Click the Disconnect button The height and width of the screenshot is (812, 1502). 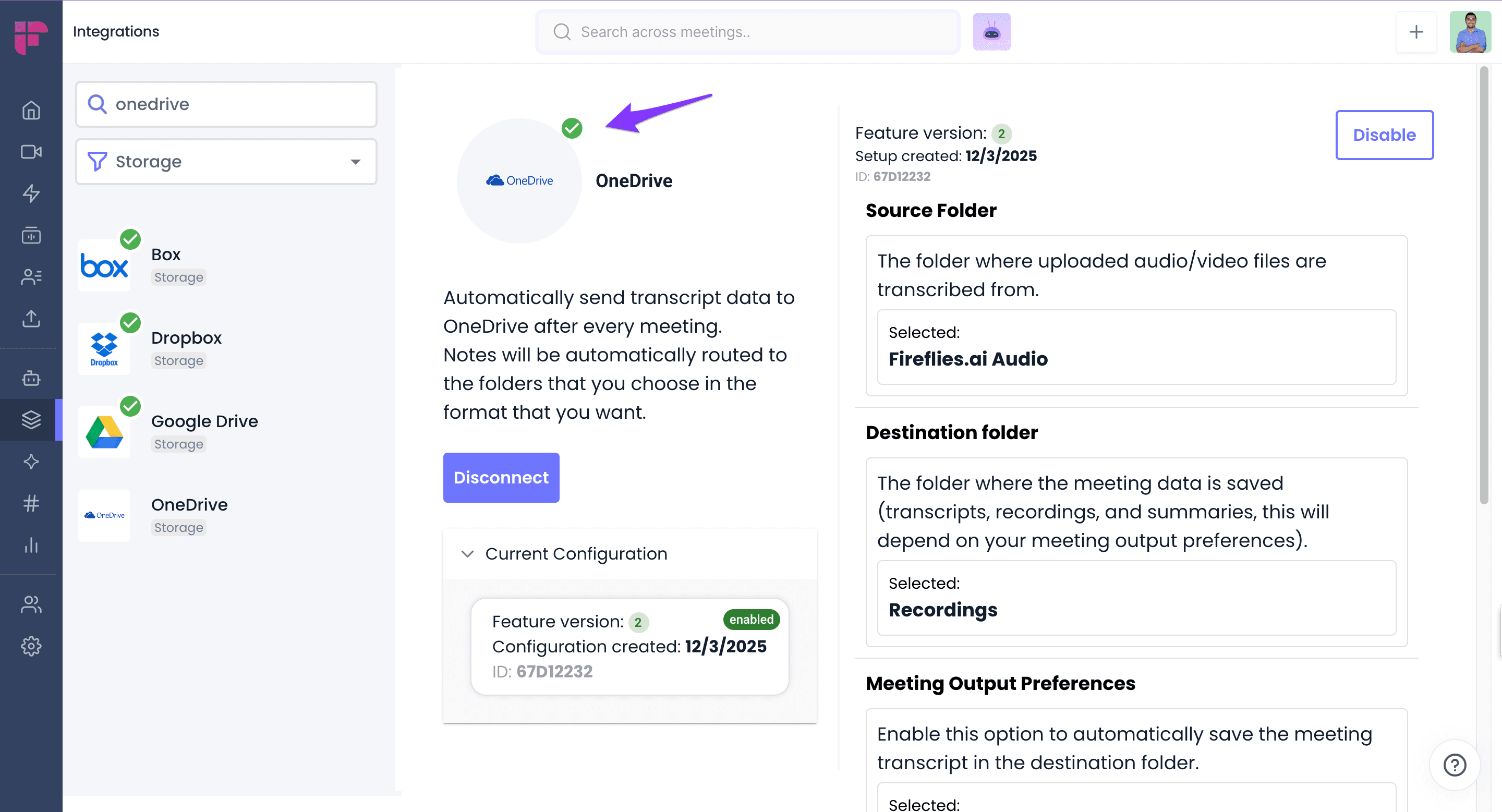coord(501,477)
